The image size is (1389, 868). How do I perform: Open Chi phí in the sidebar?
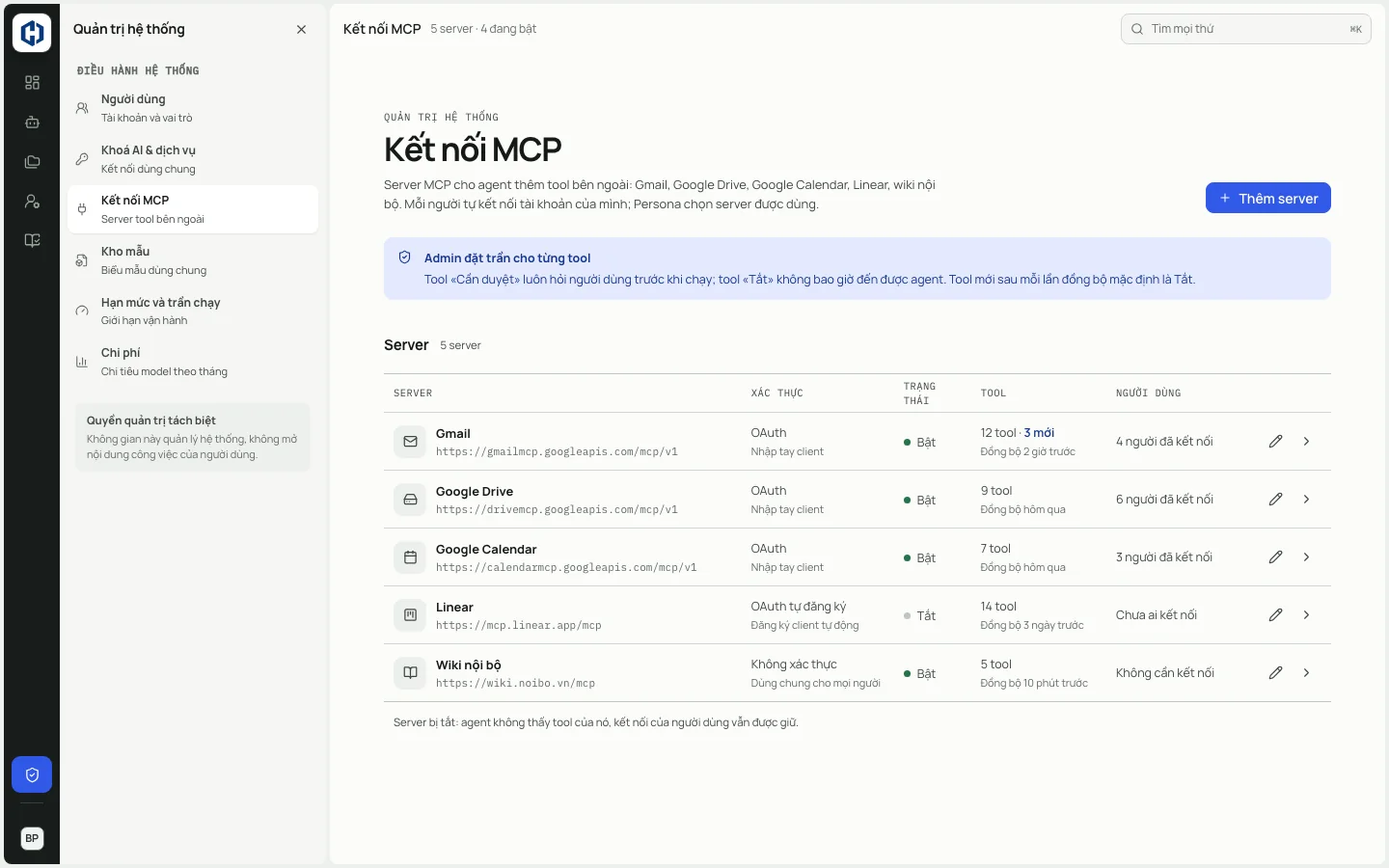(x=193, y=362)
